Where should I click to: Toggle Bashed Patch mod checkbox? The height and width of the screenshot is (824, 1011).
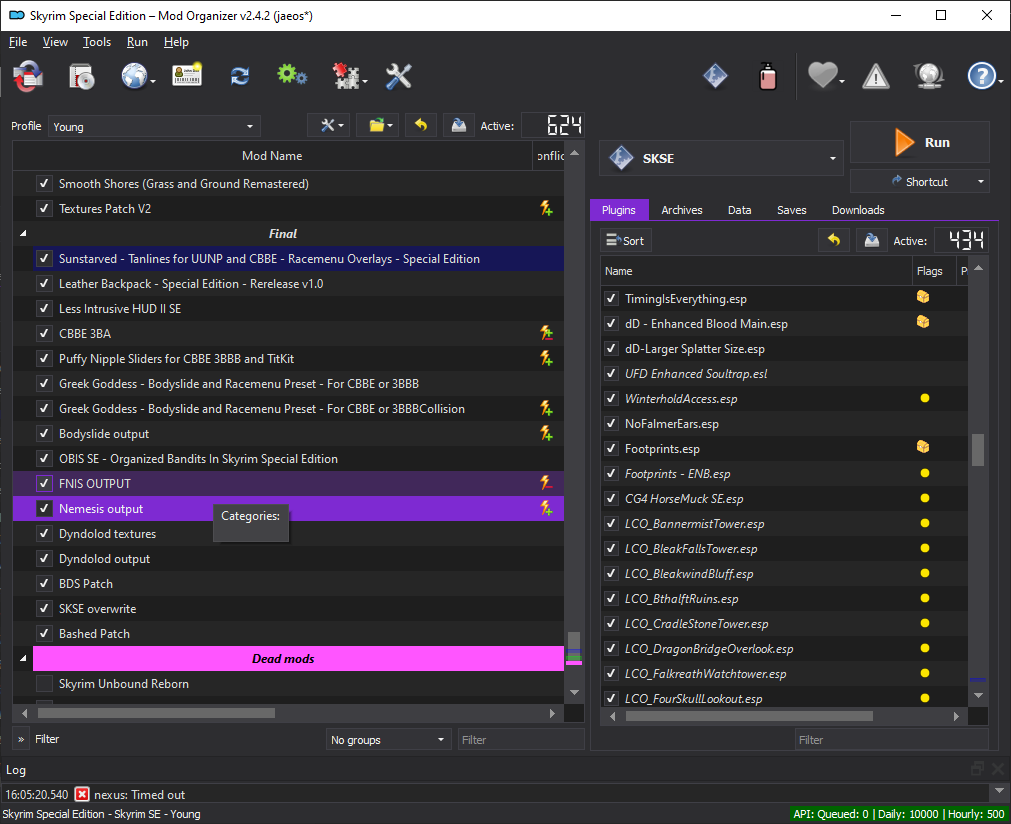click(44, 633)
